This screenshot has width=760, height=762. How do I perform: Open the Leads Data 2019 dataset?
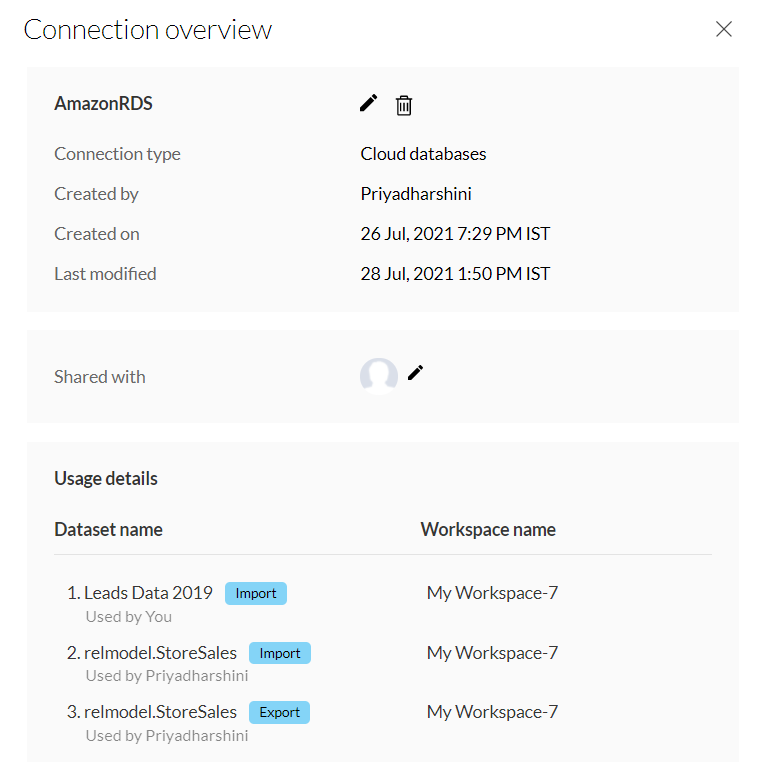(x=148, y=593)
